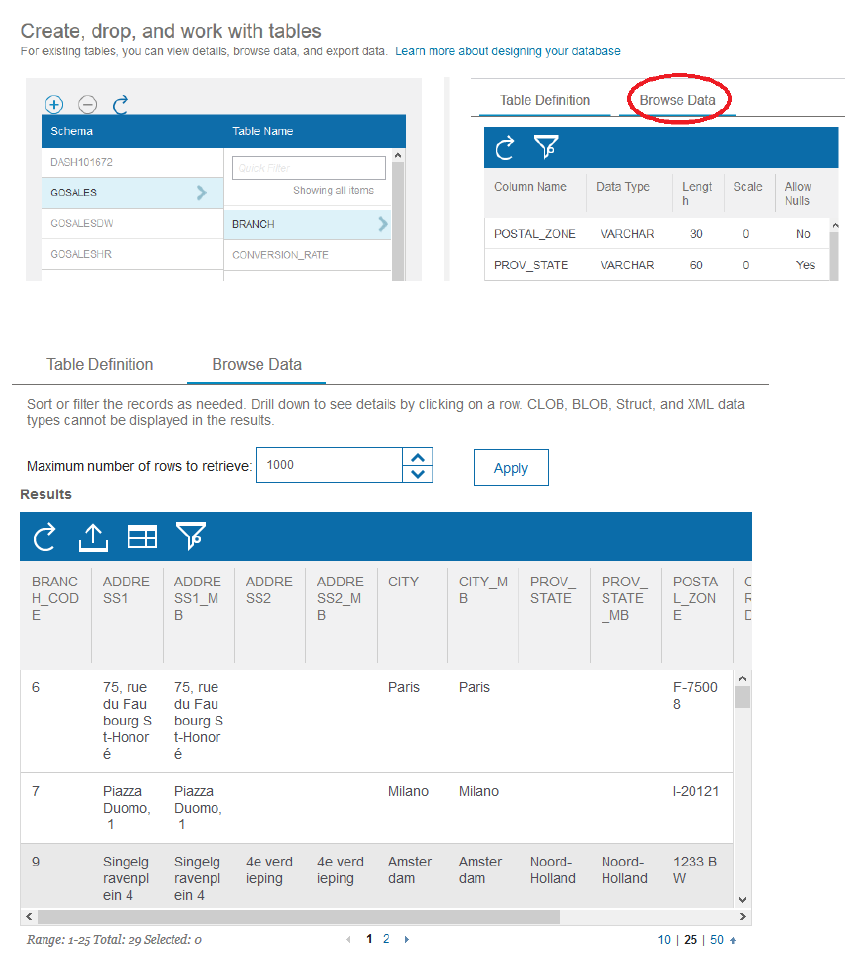Open the column chooser grid icon
Viewport: 867px width, 960px height.
point(142,537)
